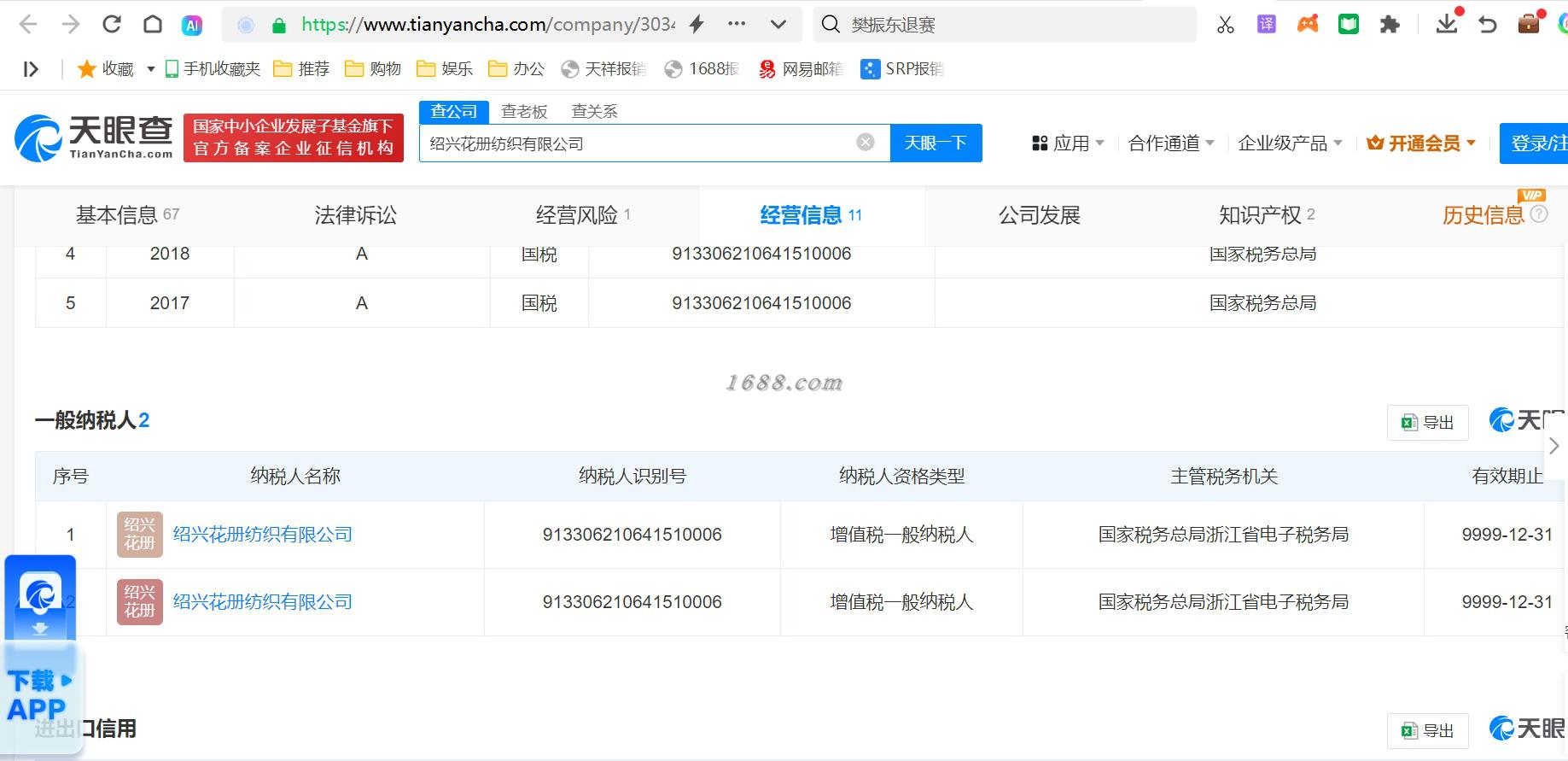1568x761 pixels.
Task: Open the 1688 bookmark
Action: pos(702,69)
